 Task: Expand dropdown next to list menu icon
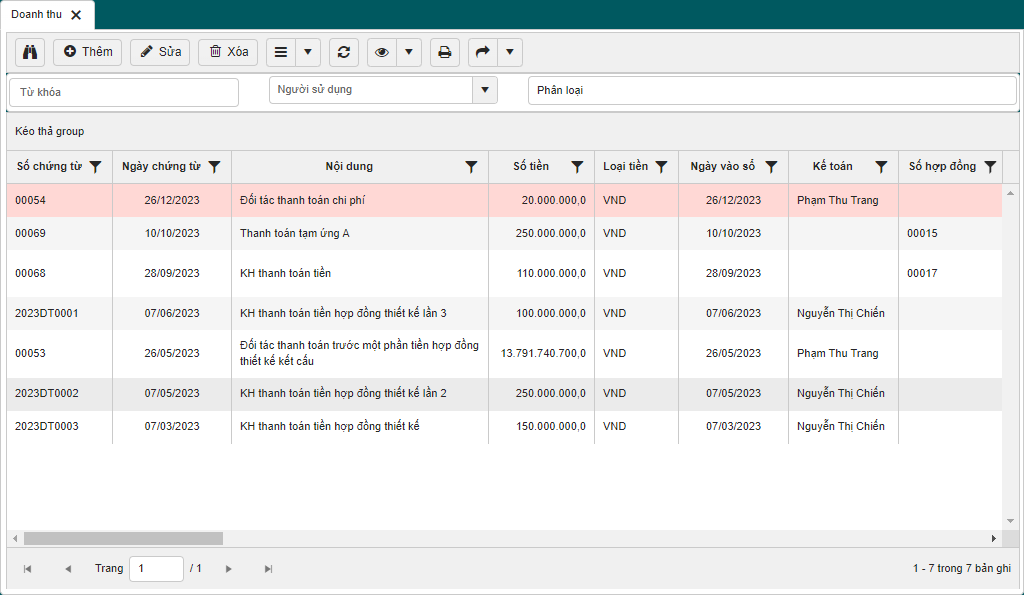tap(308, 52)
